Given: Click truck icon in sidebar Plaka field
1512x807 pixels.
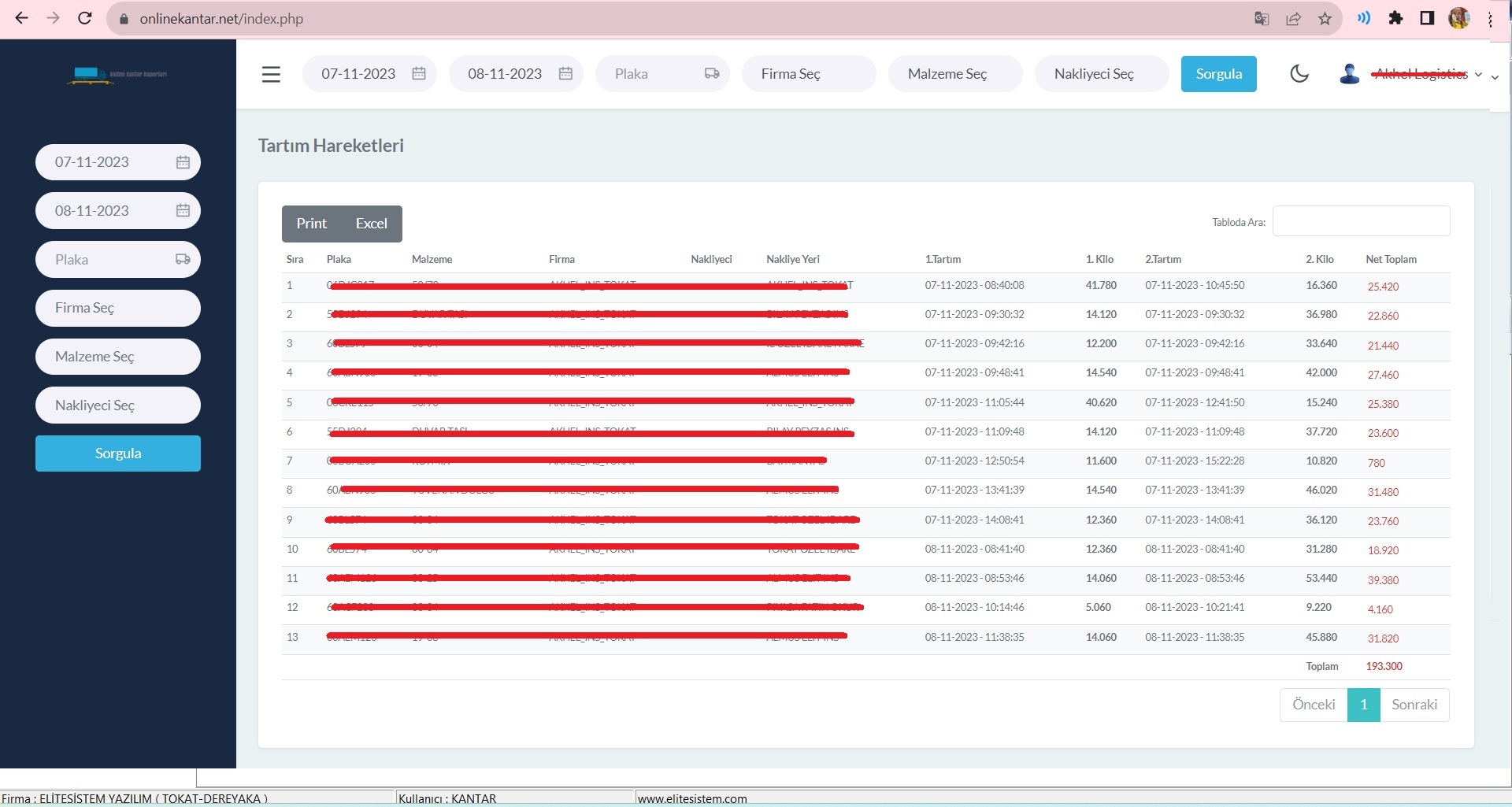Looking at the screenshot, I should pos(183,260).
